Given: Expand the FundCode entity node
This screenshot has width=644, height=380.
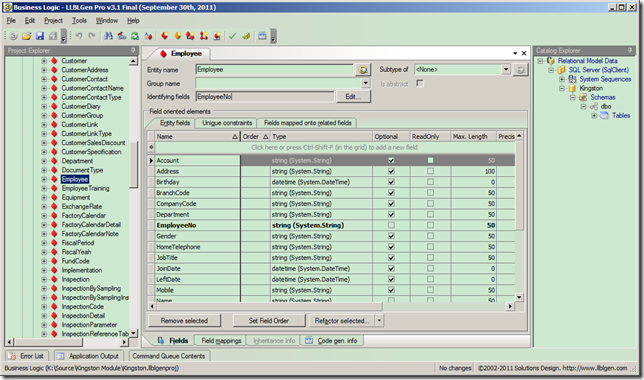Looking at the screenshot, I should (44, 261).
